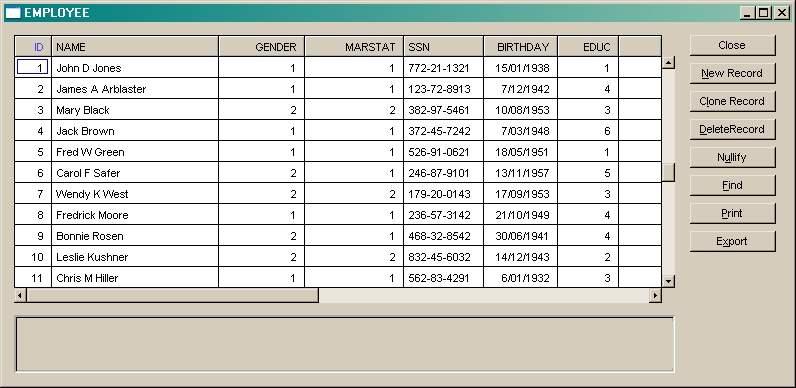Click the horizontal scrollbar left arrow

(x=20, y=295)
